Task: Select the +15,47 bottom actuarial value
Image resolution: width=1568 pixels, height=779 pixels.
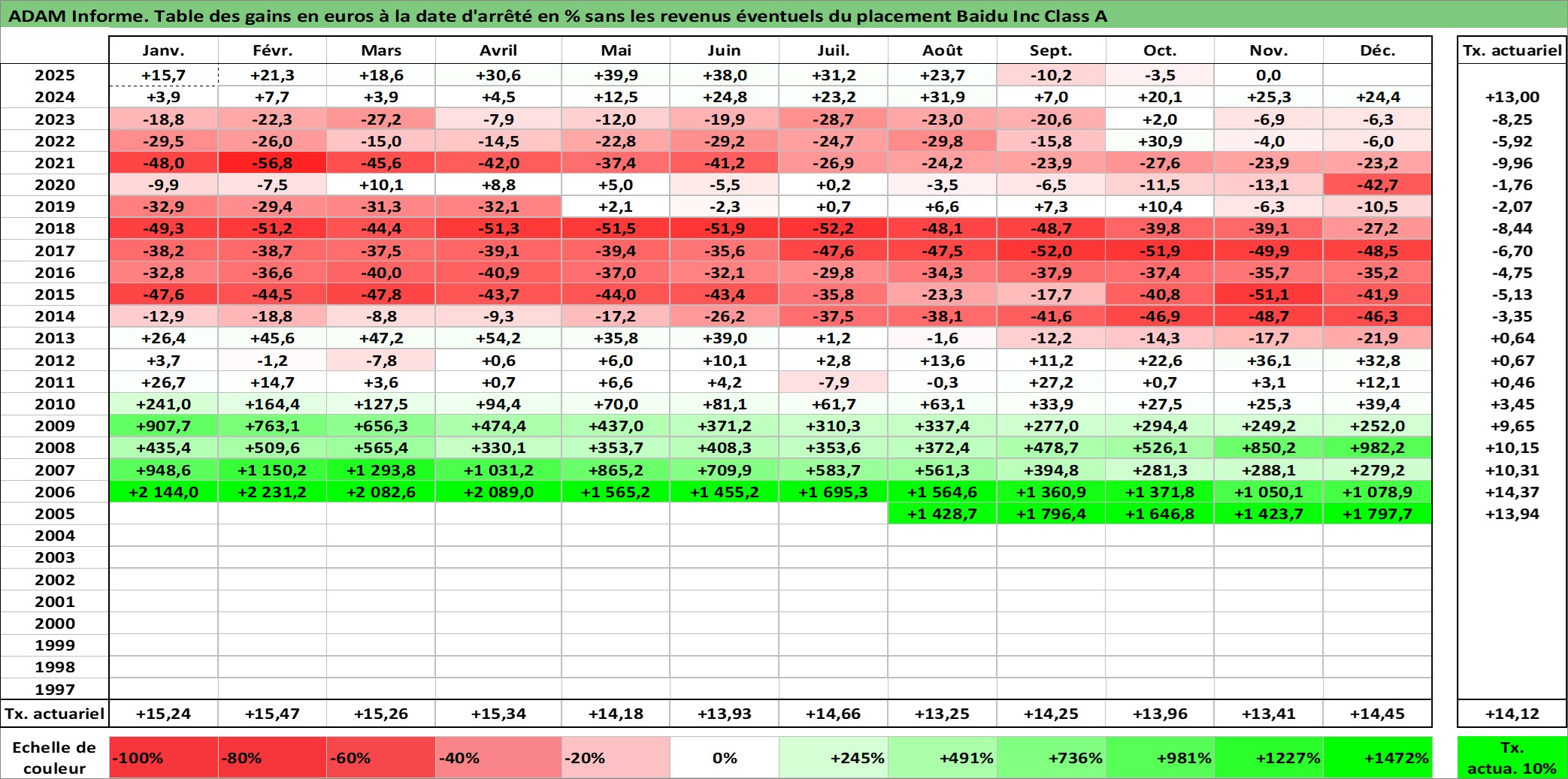Action: click(272, 714)
